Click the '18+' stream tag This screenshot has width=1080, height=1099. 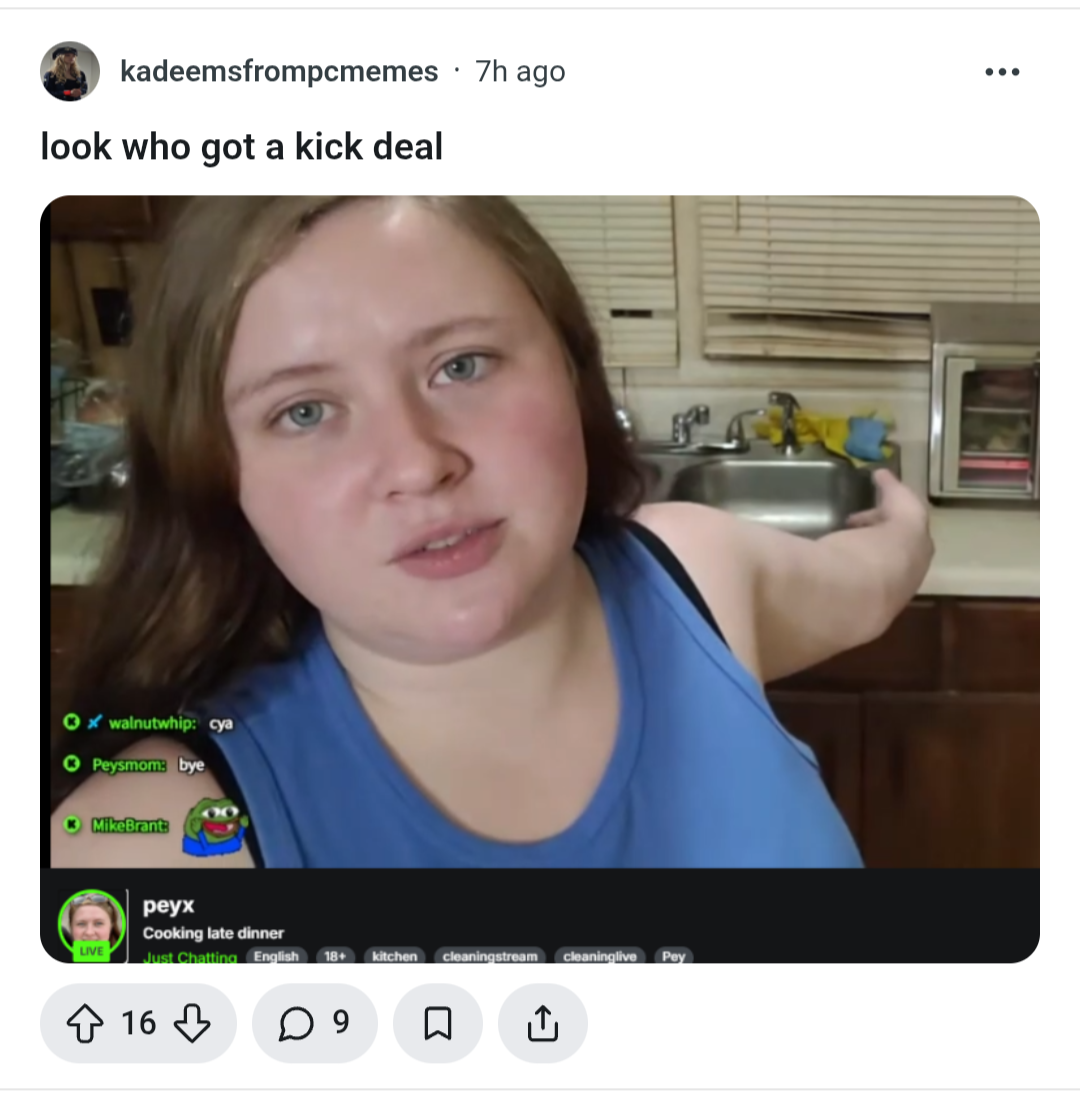[335, 956]
